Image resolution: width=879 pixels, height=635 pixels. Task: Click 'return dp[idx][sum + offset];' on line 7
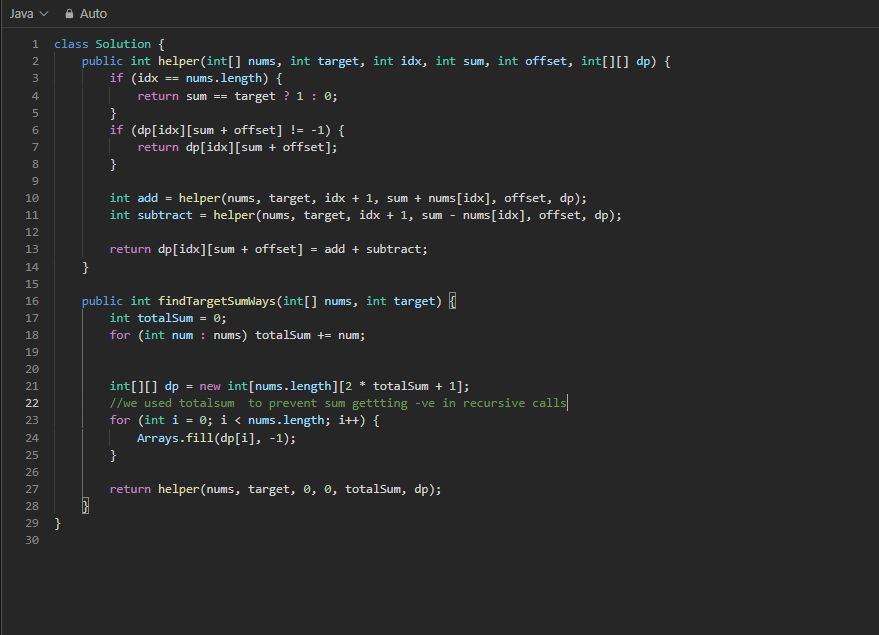(237, 147)
